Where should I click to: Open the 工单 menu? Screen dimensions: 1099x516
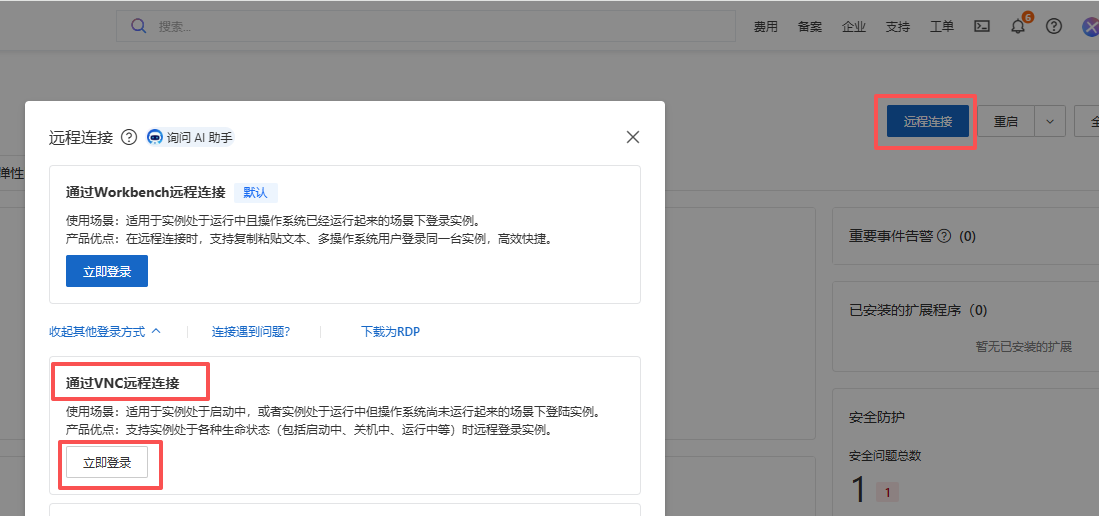942,27
